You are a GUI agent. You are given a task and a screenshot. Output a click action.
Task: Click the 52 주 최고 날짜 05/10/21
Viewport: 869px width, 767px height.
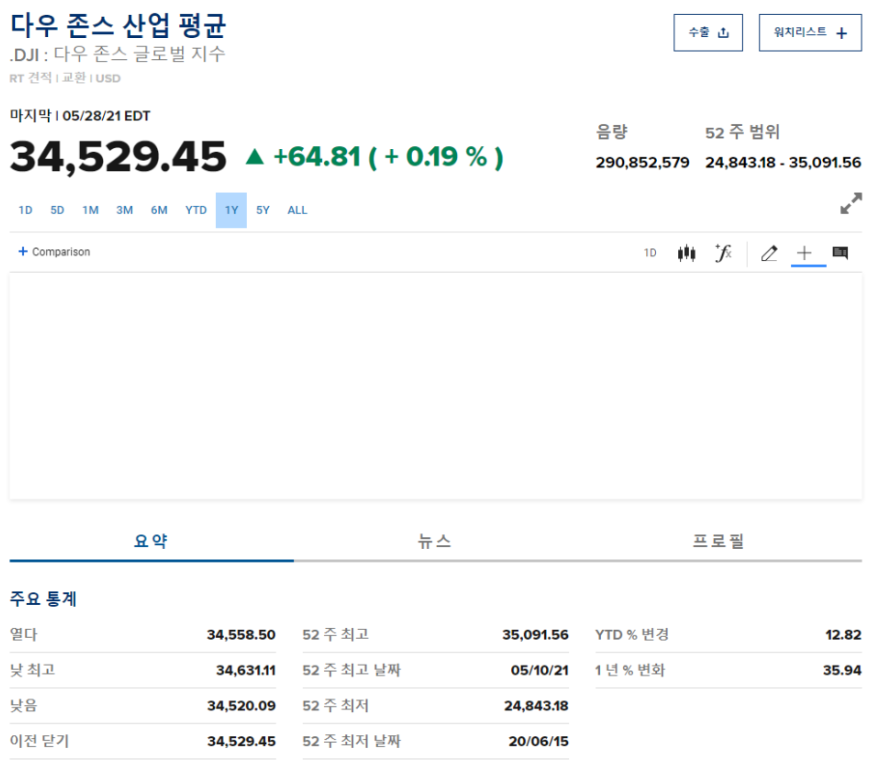(540, 671)
